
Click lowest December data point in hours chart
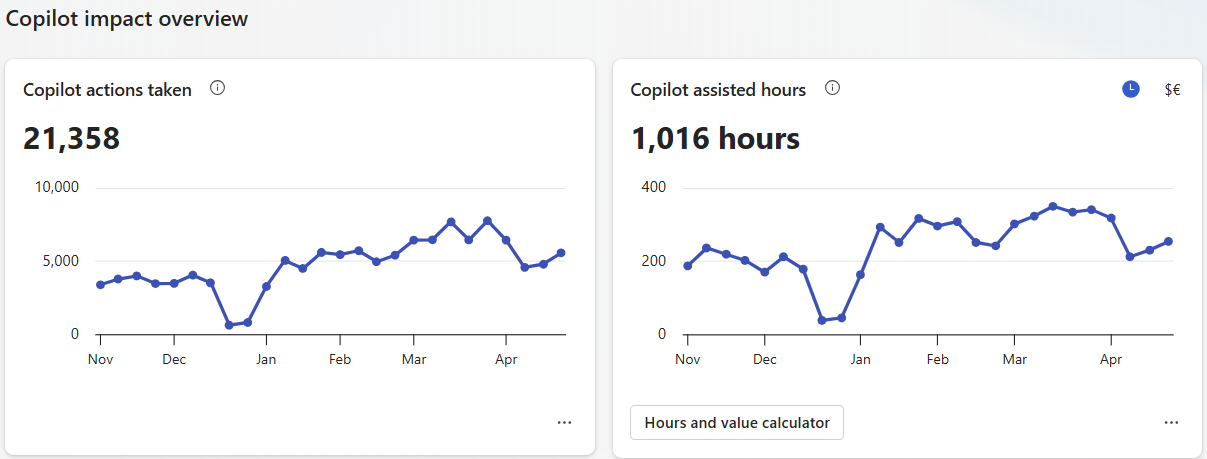click(x=822, y=320)
